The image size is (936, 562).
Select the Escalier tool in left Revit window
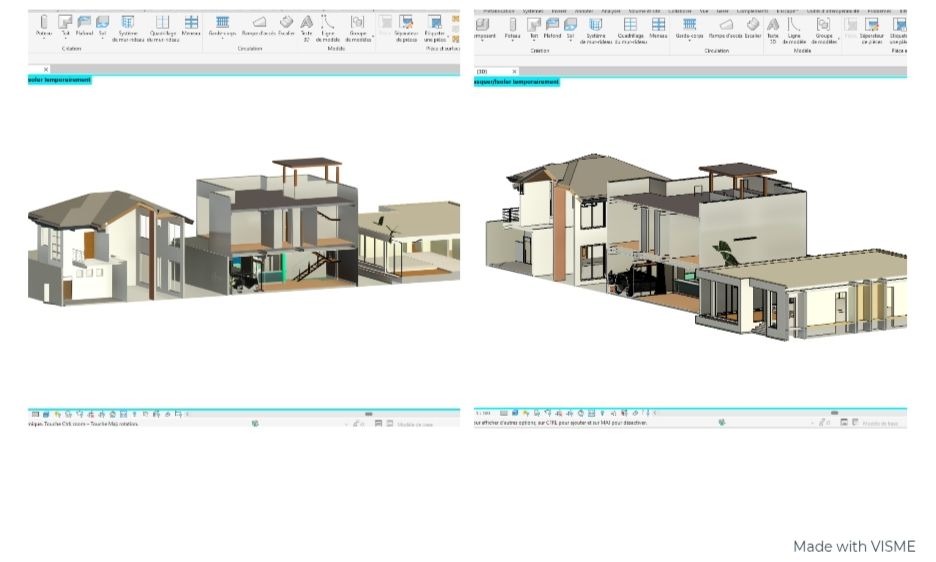pyautogui.click(x=287, y=26)
